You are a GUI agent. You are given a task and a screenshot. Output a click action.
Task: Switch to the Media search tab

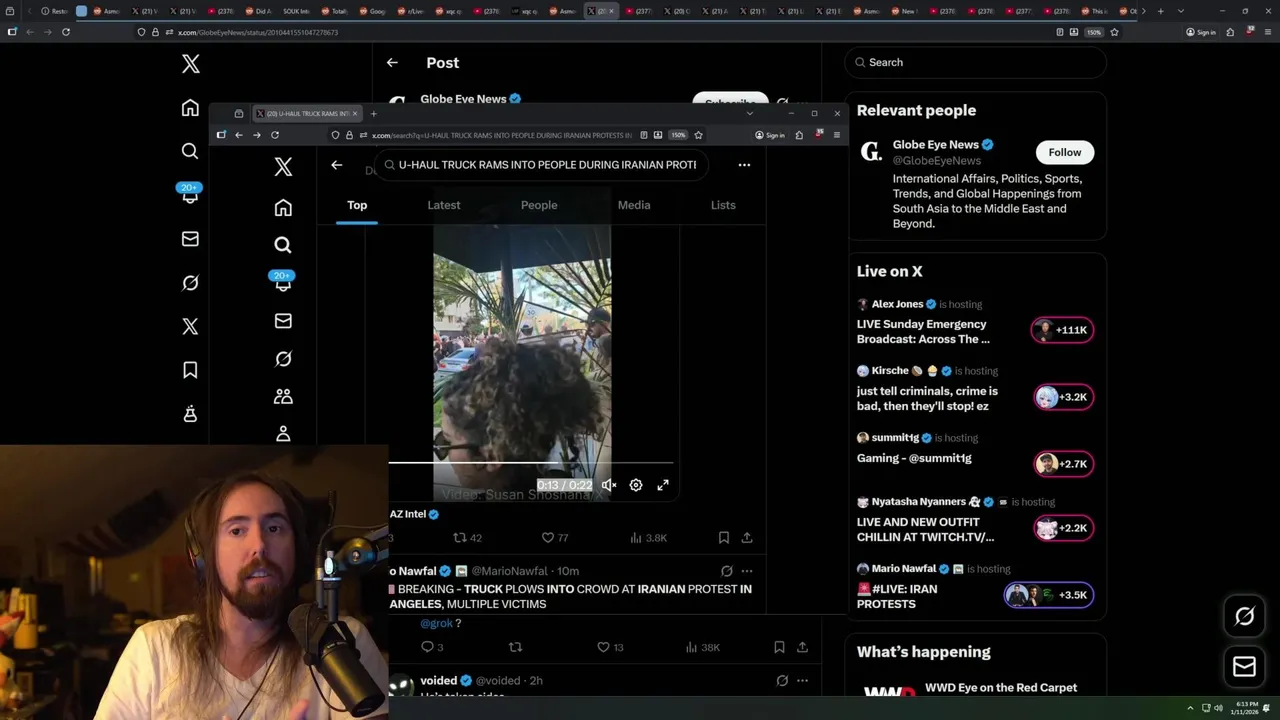(x=634, y=205)
